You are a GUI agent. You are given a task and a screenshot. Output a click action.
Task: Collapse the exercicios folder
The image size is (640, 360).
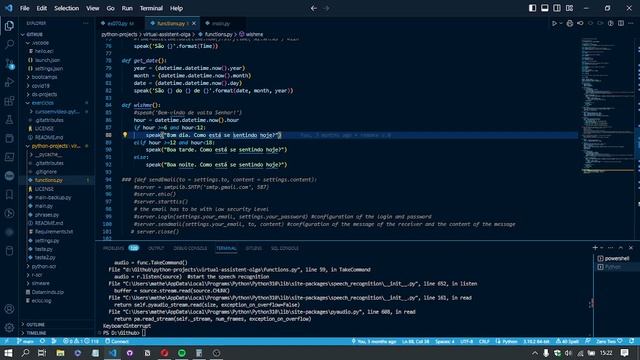pos(42,103)
